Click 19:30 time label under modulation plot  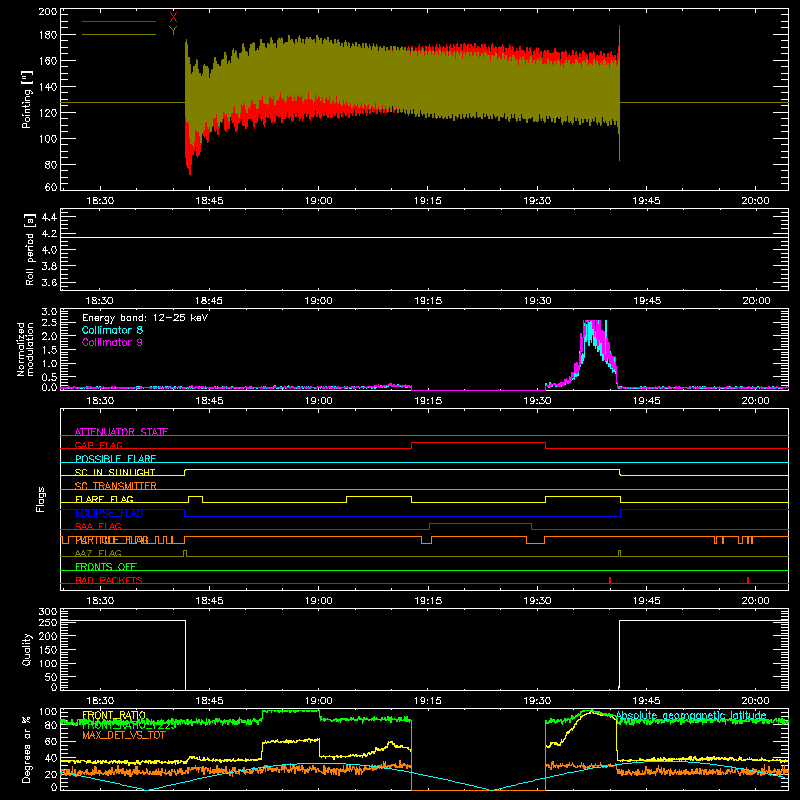click(537, 401)
